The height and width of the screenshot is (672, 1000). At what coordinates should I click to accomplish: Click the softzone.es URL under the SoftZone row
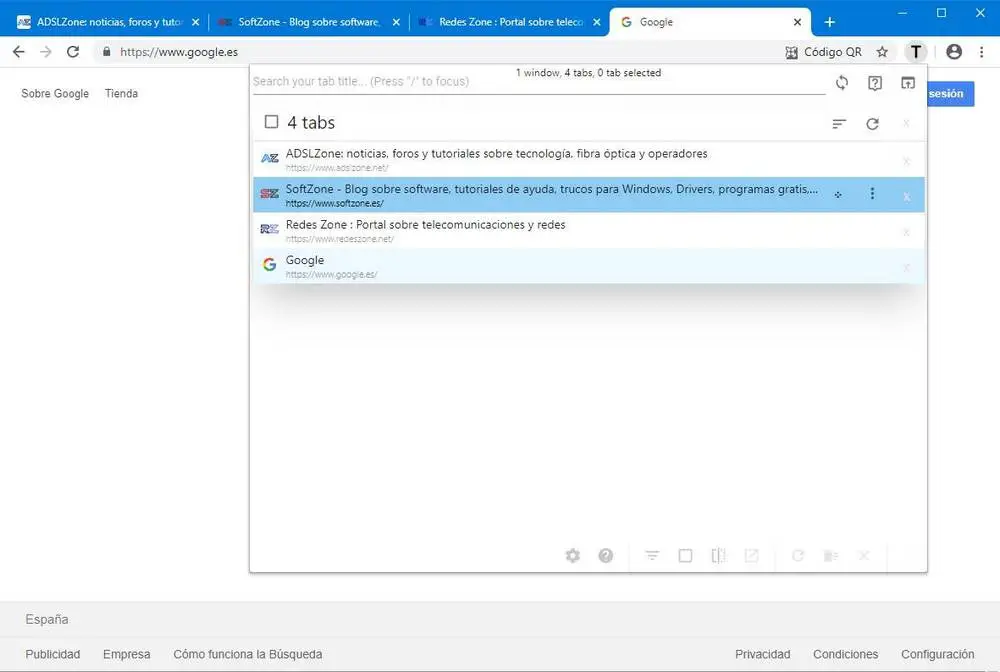335,203
